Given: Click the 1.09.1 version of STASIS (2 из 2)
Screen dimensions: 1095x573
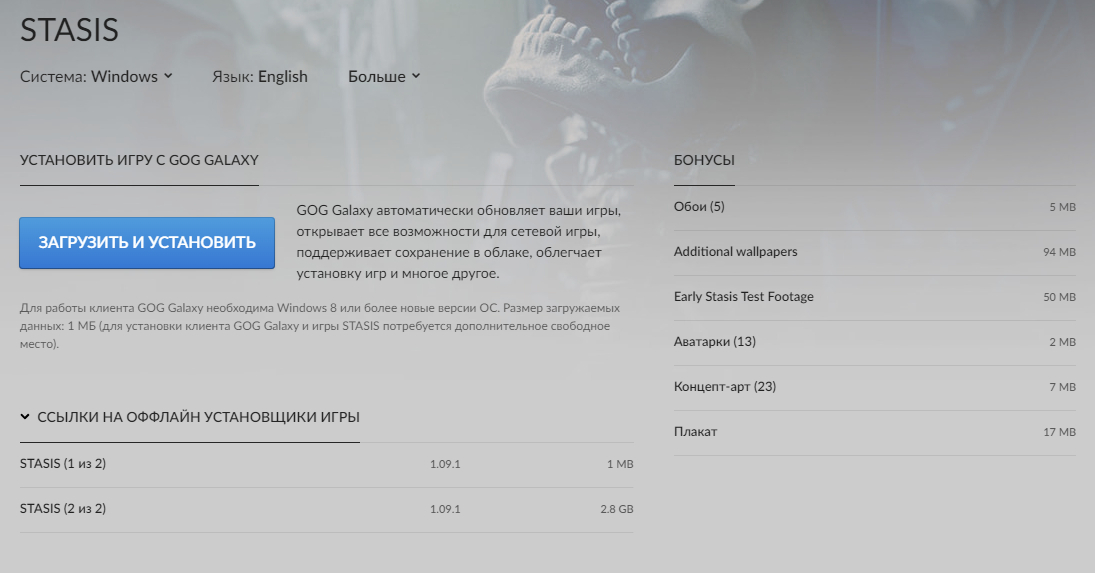Looking at the screenshot, I should 445,509.
